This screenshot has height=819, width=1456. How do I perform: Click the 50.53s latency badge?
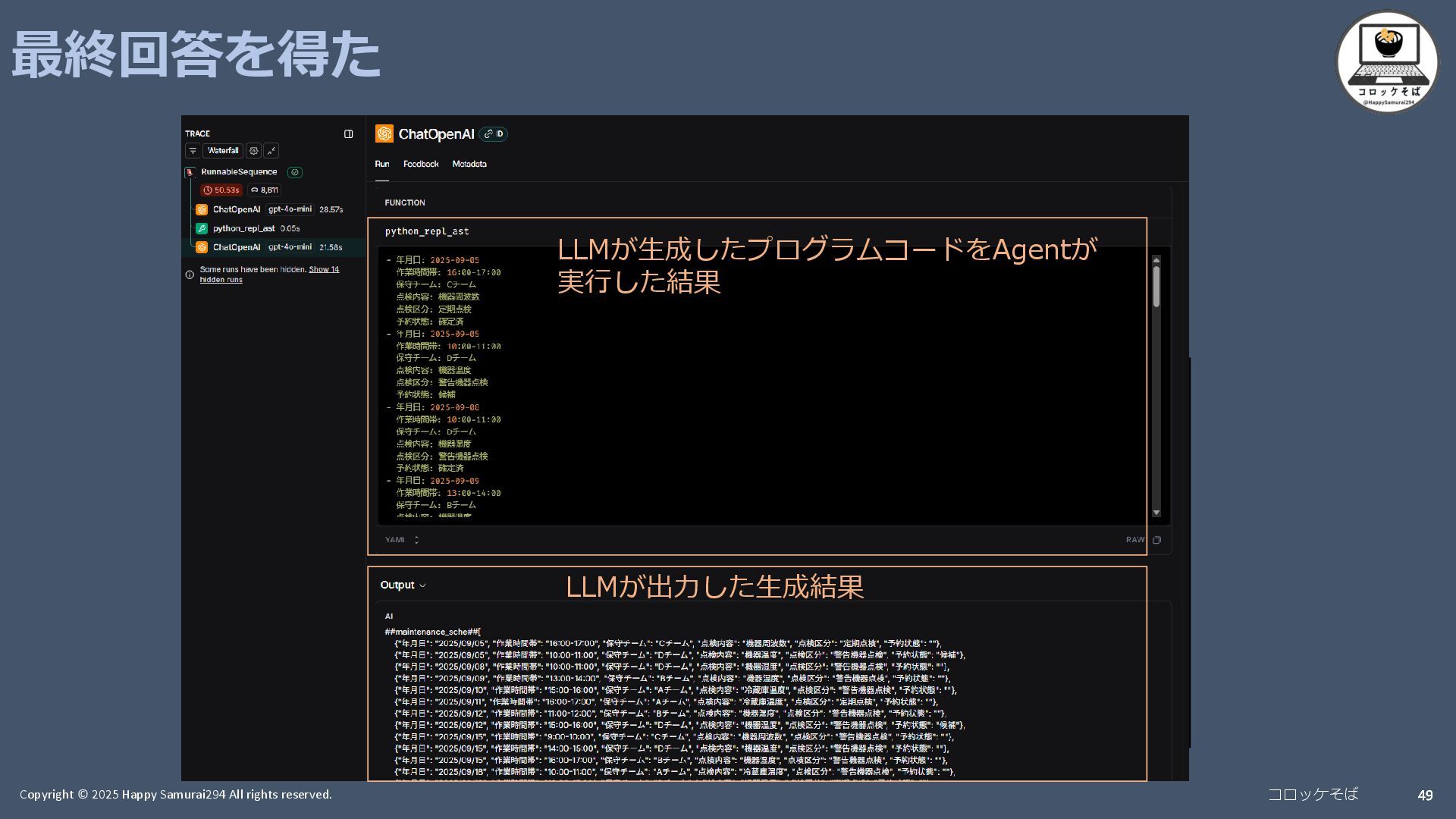221,190
